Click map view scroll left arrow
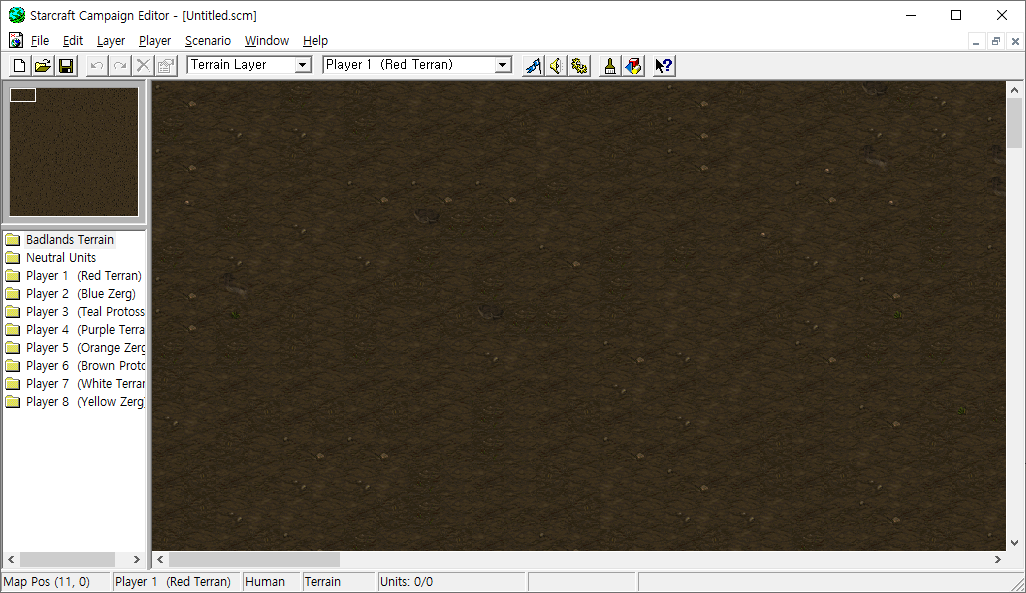Screen dimensions: 1026x593 tap(160, 560)
